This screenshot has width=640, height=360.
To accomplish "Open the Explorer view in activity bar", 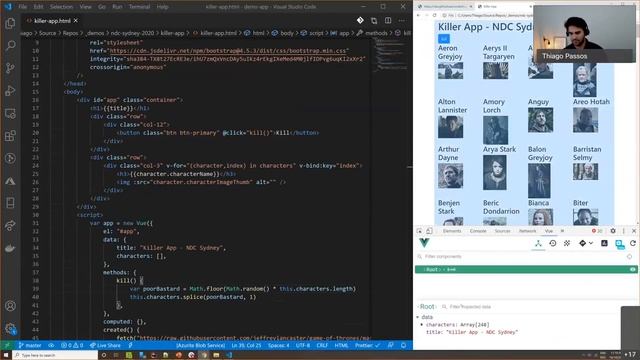I will 10,23.
